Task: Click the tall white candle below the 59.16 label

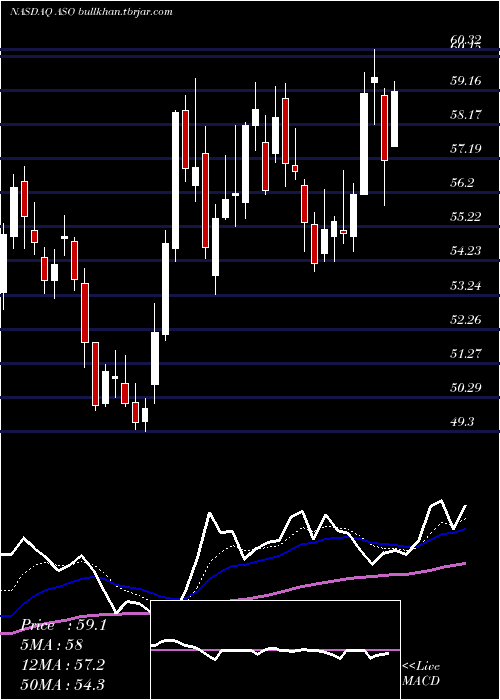Action: point(364,144)
